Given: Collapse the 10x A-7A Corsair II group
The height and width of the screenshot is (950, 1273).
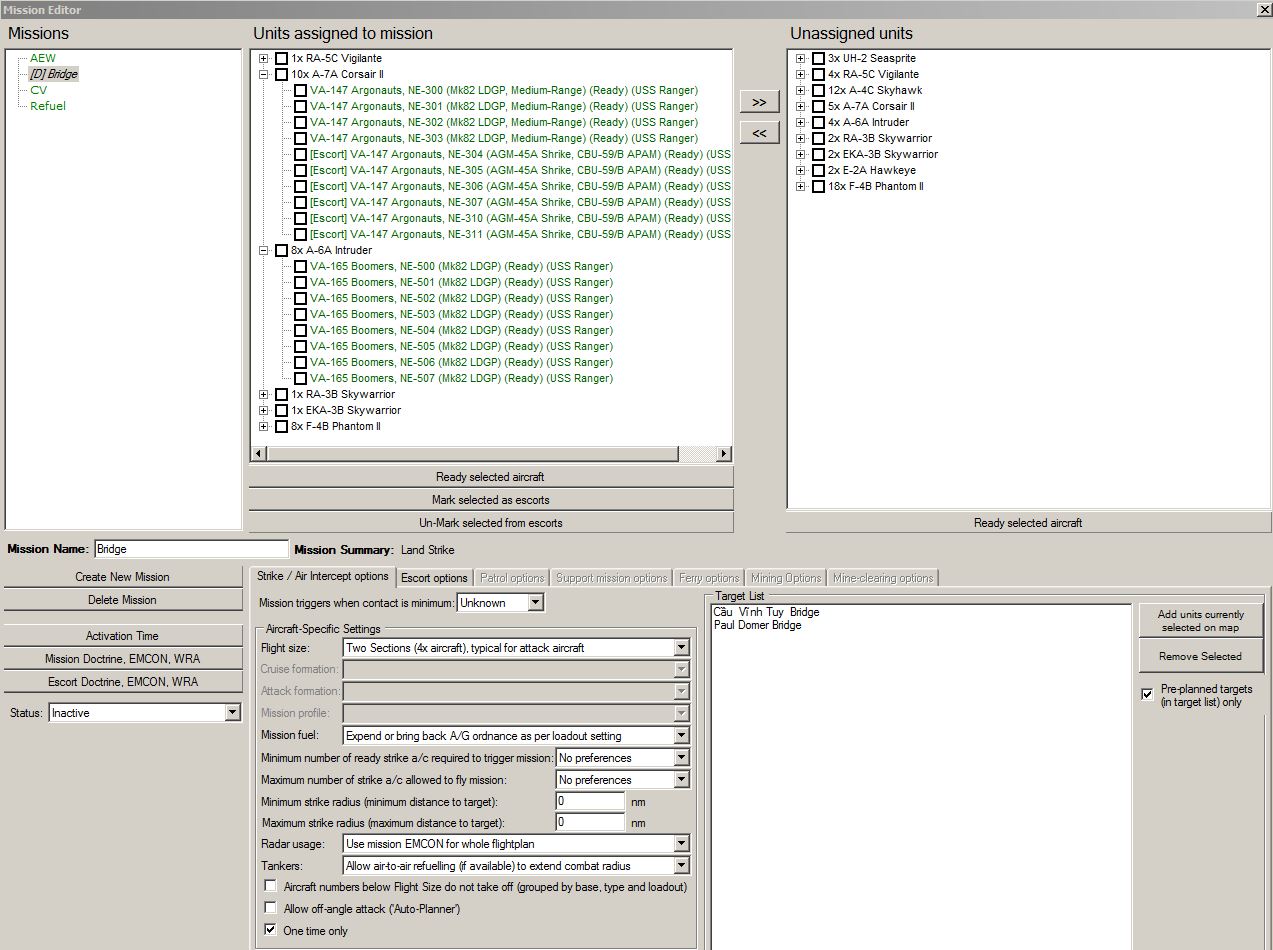Looking at the screenshot, I should pyautogui.click(x=264, y=74).
